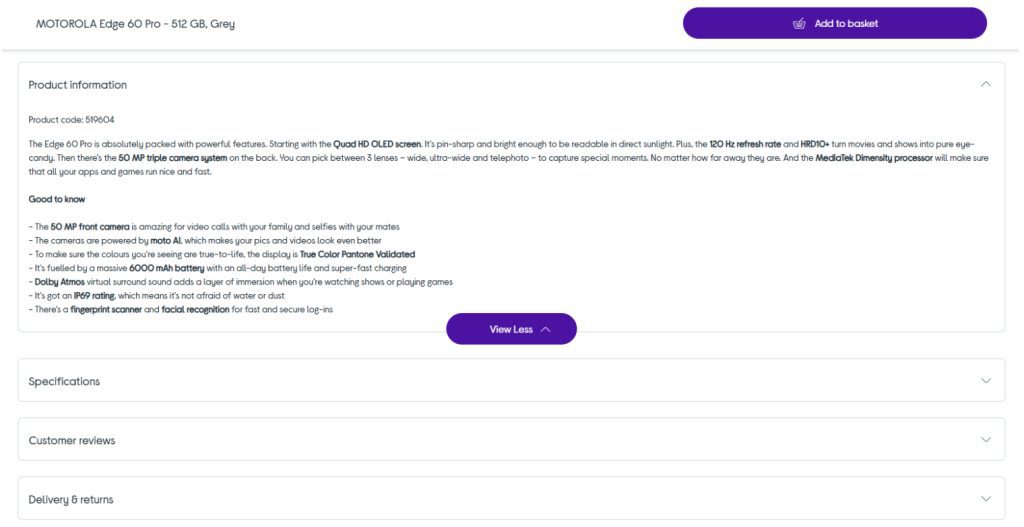Click the MediaTek Dimensity processor text
The image size is (1024, 527).
874,158
